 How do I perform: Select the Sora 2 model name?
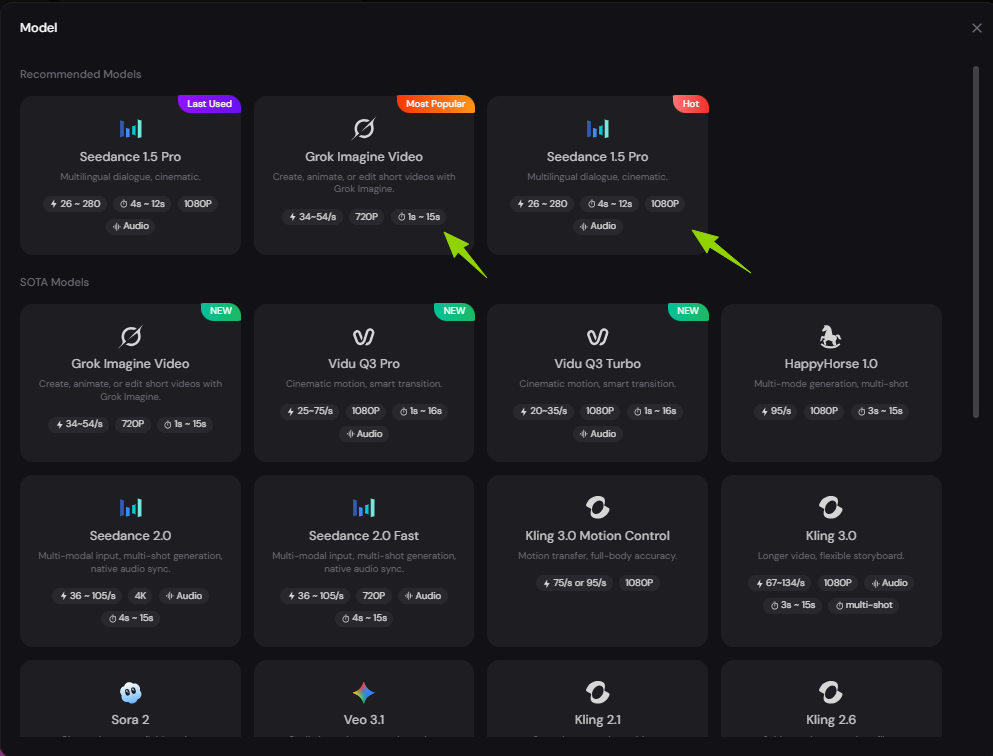point(130,719)
